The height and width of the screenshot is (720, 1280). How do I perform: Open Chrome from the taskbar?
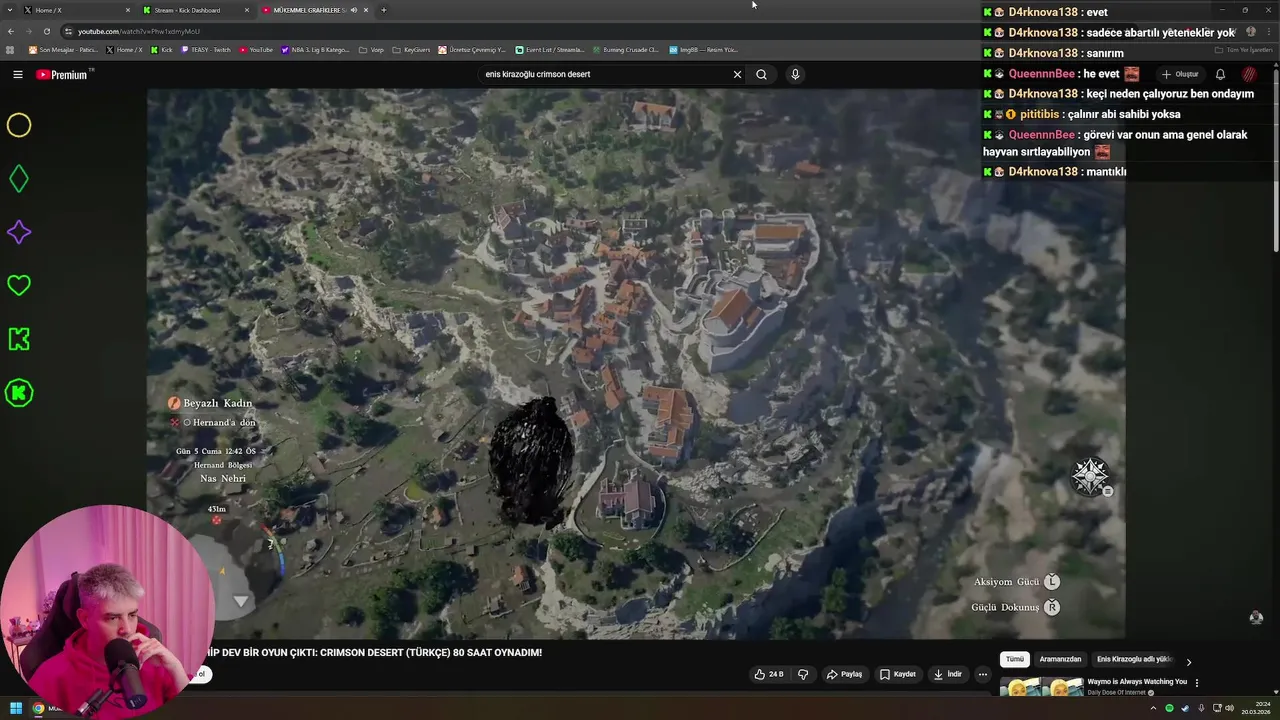[x=38, y=708]
